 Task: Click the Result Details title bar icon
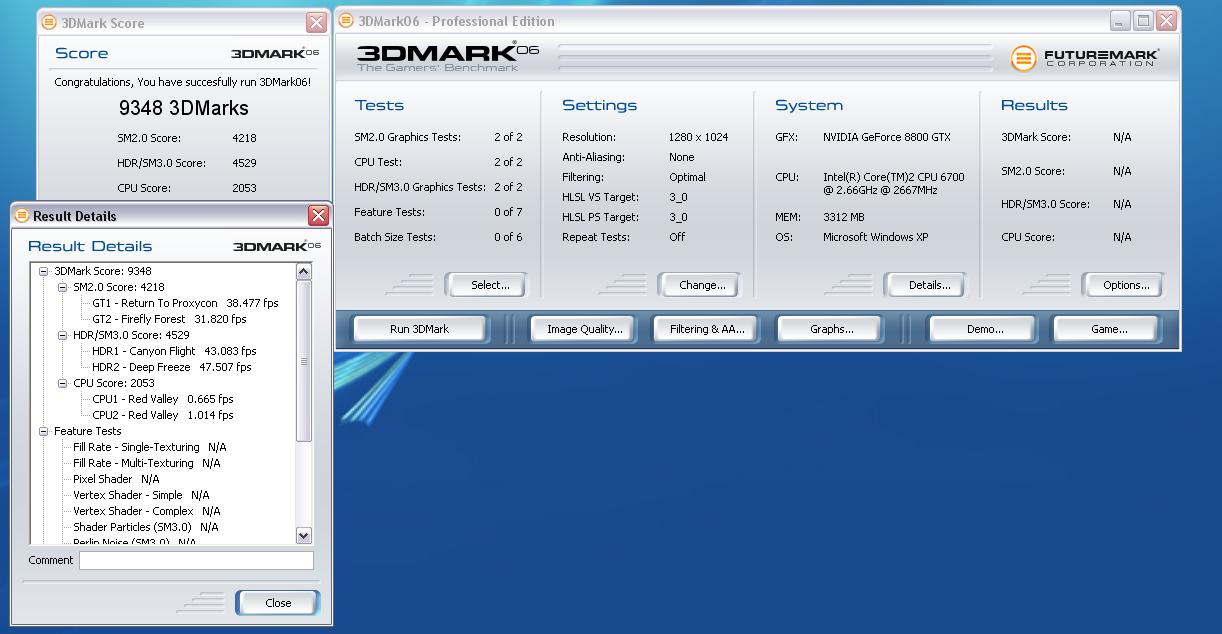[22, 215]
